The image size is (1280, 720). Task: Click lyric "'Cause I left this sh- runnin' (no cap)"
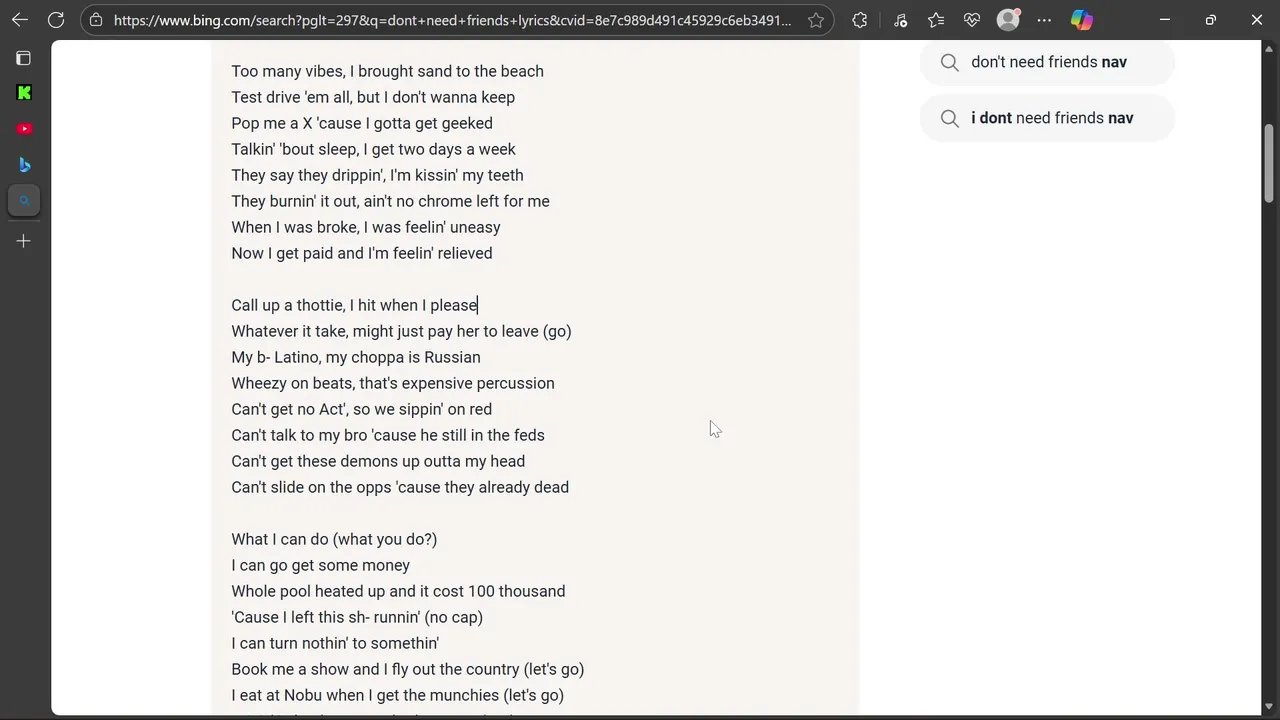(x=357, y=617)
